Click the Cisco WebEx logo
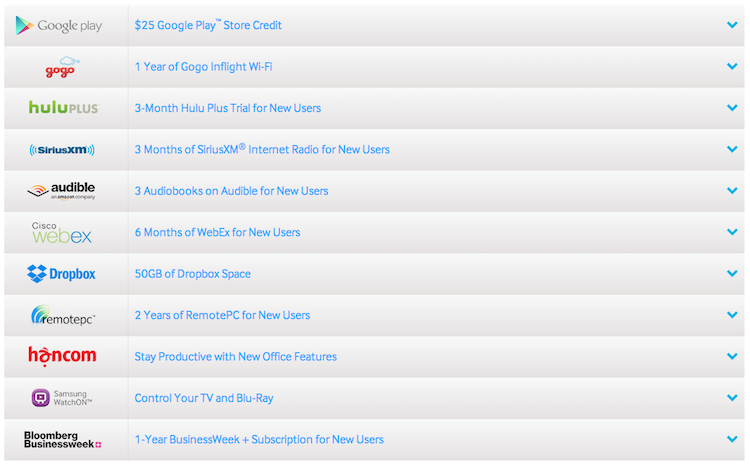This screenshot has height=466, width=750. click(61, 232)
